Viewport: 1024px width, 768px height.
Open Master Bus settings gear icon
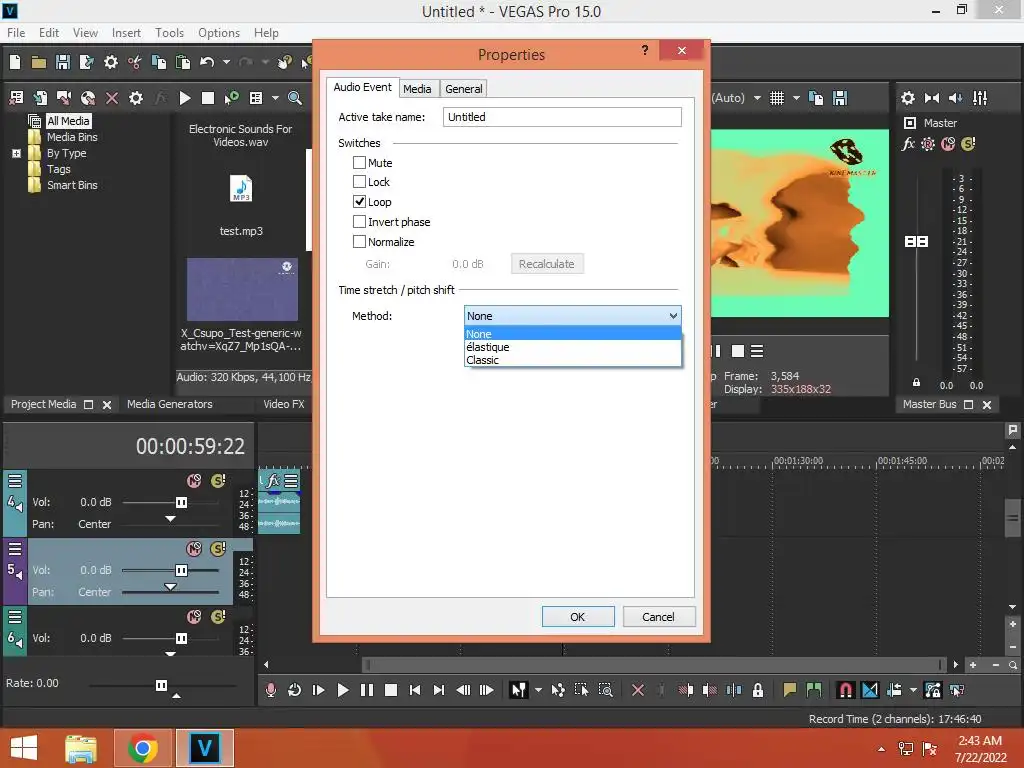click(908, 98)
